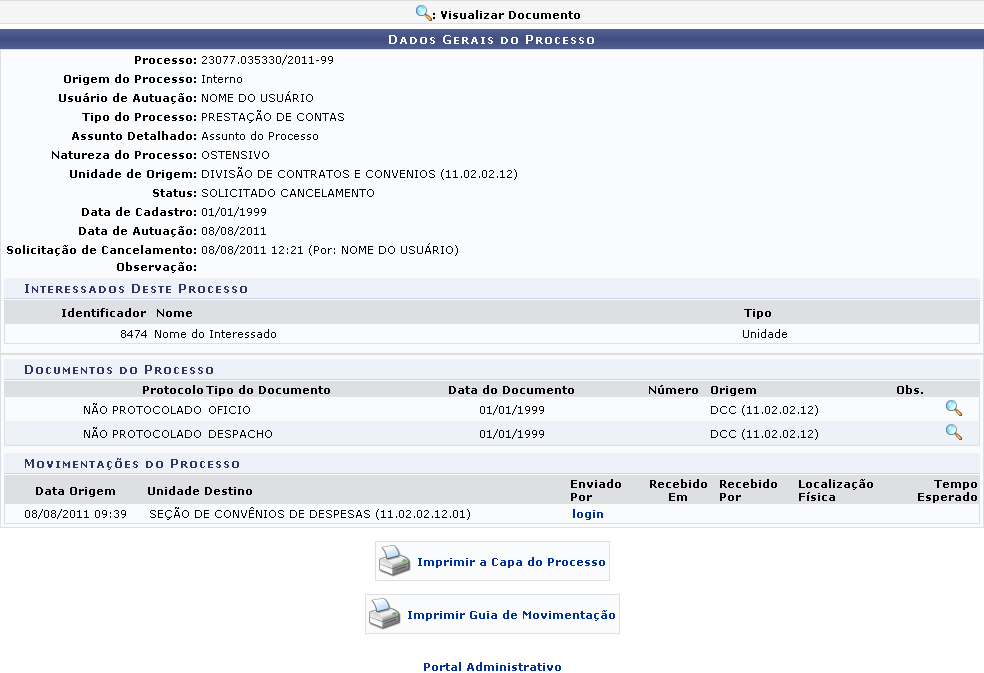View the OFICIO document with magnifier icon
This screenshot has width=984, height=673.
pyautogui.click(x=953, y=408)
